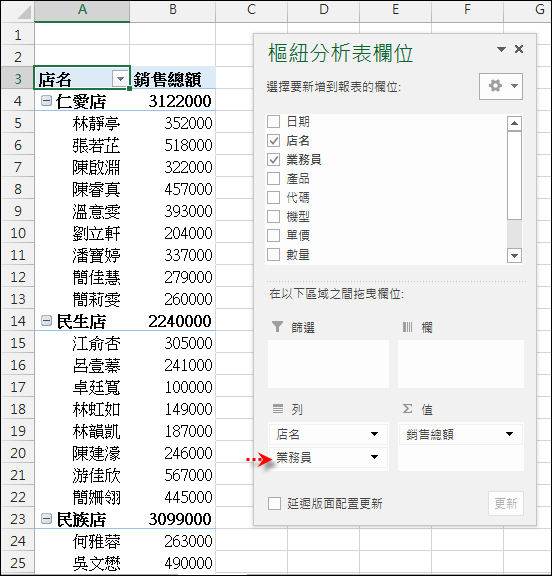Open 店名 dropdown in rows area

pos(374,434)
